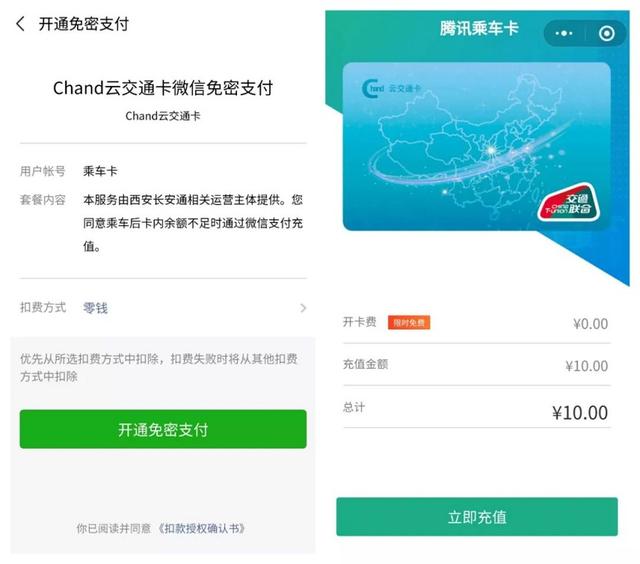Viewport: 640px width, 564px height.
Task: Select 零钱 as the deduction method
Action: pyautogui.click(x=95, y=308)
